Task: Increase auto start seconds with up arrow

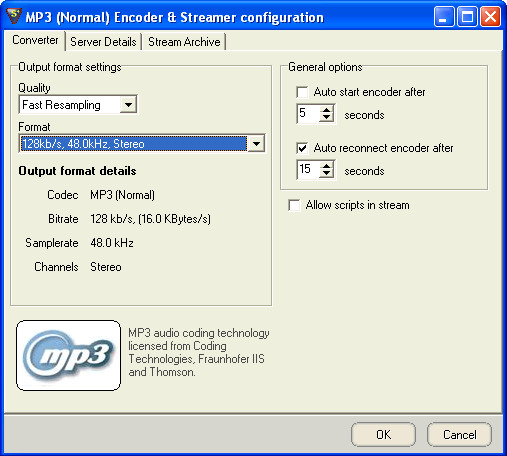Action: [327, 110]
